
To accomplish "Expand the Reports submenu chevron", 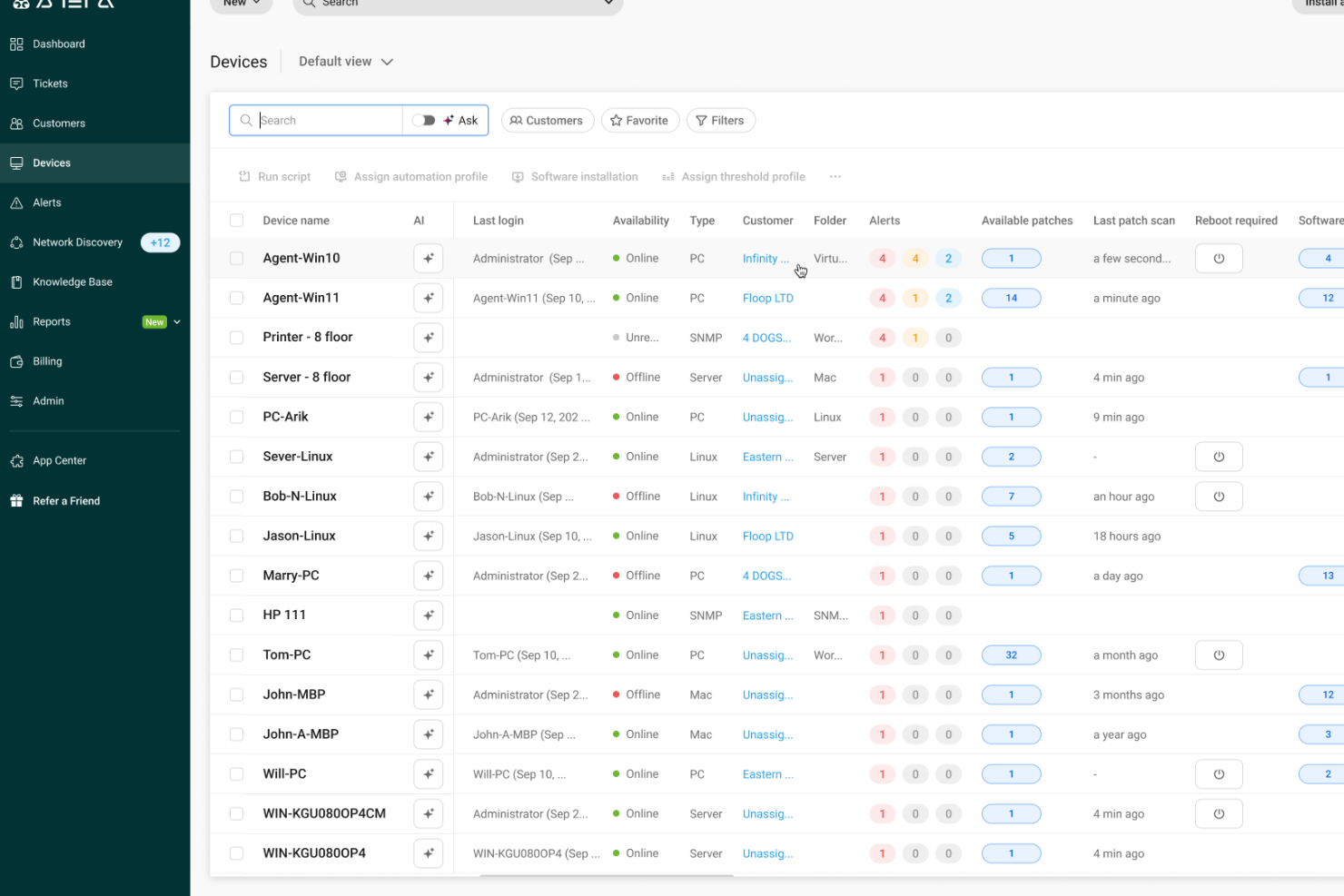I will pos(178,321).
